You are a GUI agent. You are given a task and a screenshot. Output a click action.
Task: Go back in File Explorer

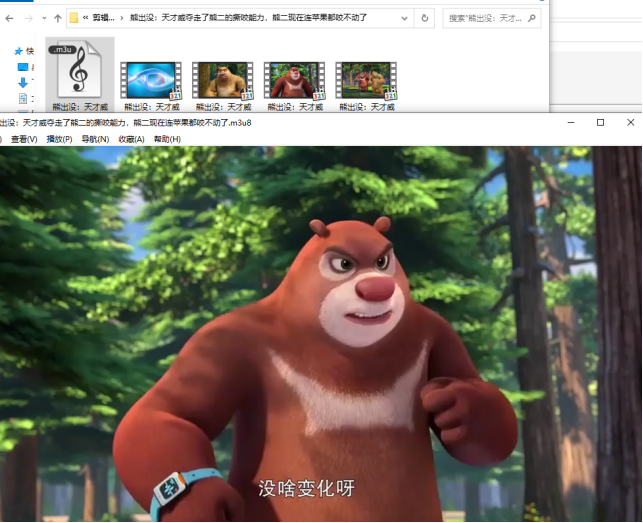click(9, 18)
